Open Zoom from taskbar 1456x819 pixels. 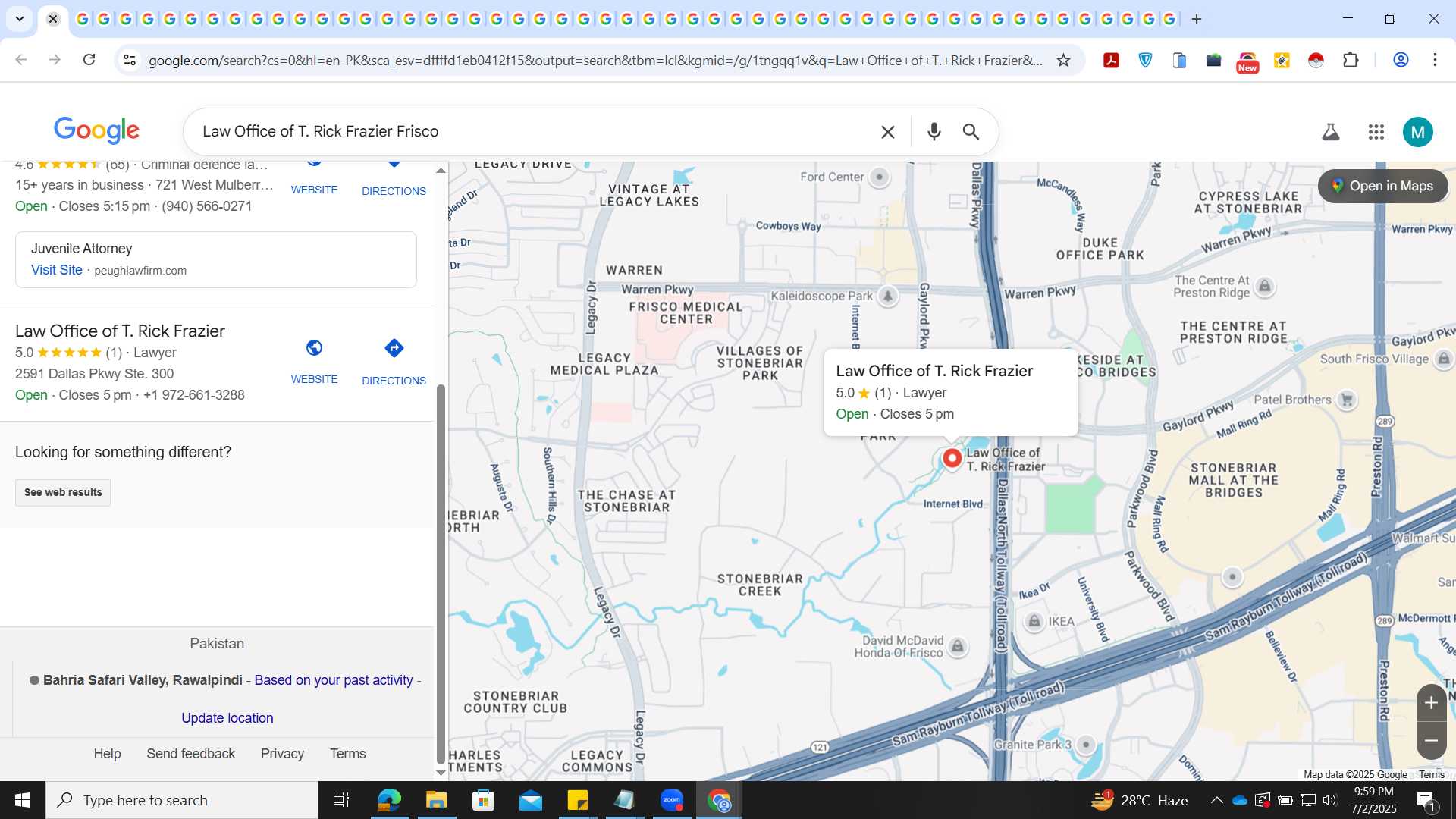672,800
